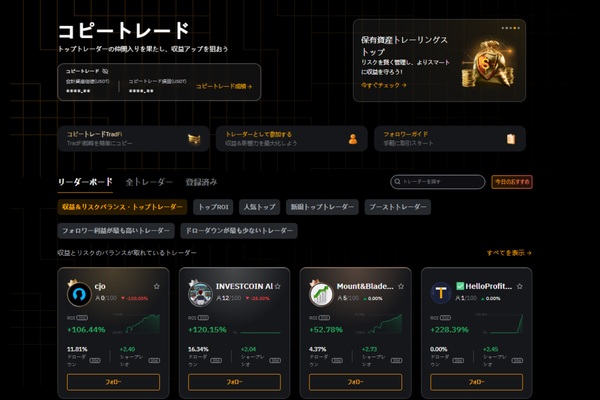Star the INVESTCOIN AI trader
The width and height of the screenshot is (600, 400).
pyautogui.click(x=278, y=286)
